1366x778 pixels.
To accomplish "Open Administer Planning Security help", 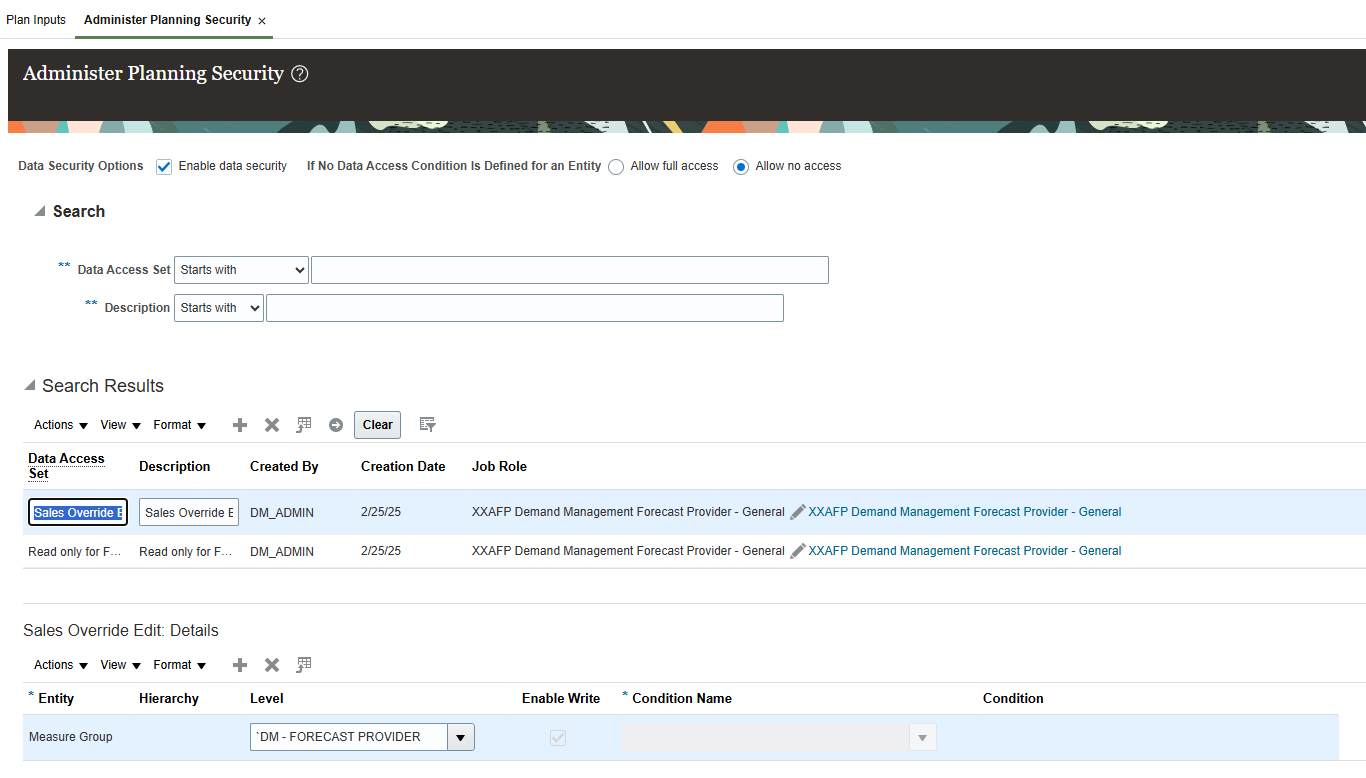I will click(300, 73).
